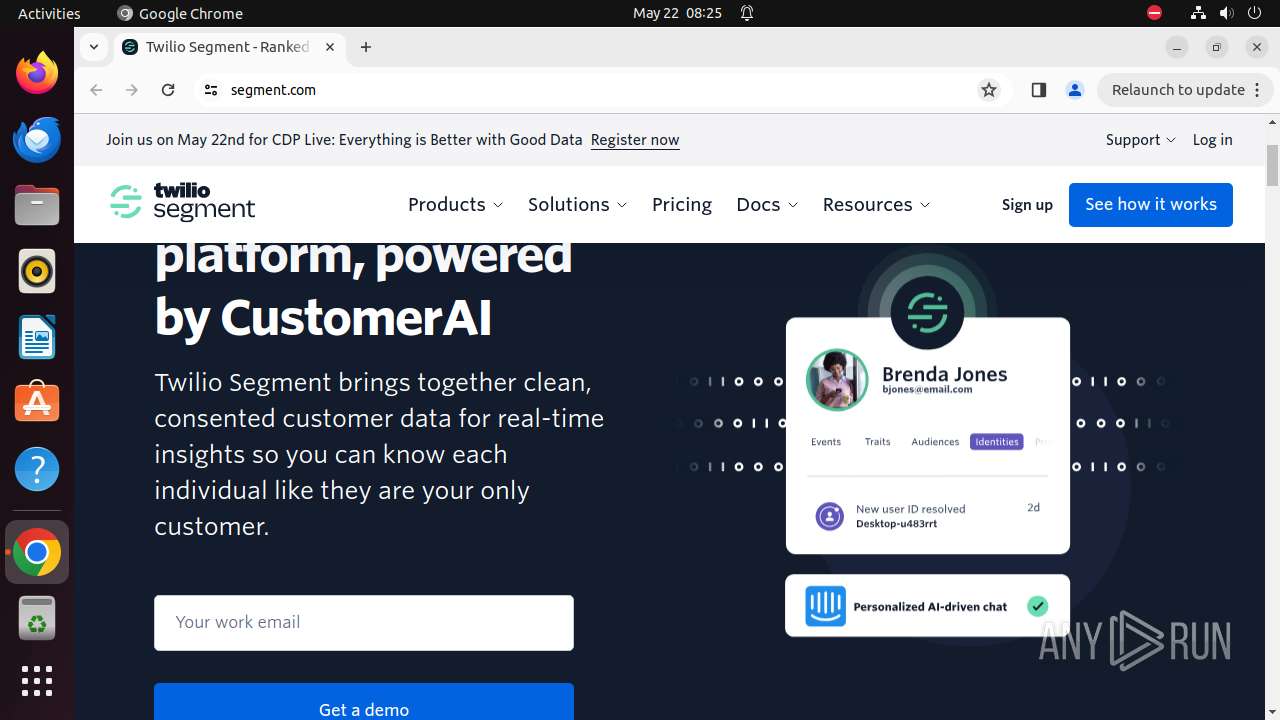Reload the page in Chrome
Viewport: 1280px width, 720px height.
pyautogui.click(x=168, y=90)
